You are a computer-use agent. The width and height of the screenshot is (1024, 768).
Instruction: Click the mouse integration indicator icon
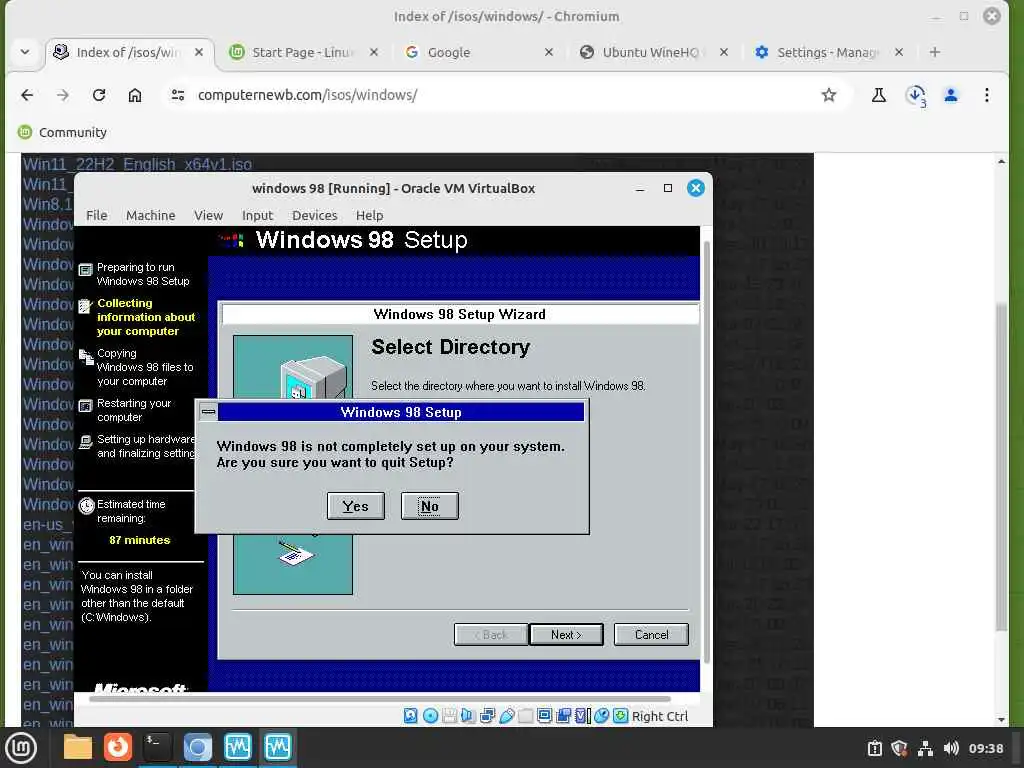point(601,716)
